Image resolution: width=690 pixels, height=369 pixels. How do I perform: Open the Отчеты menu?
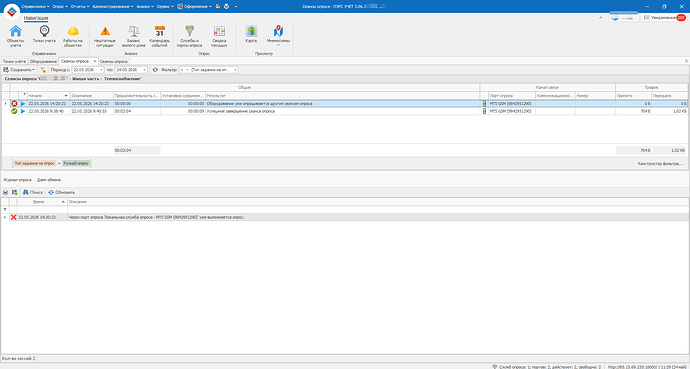pos(80,7)
